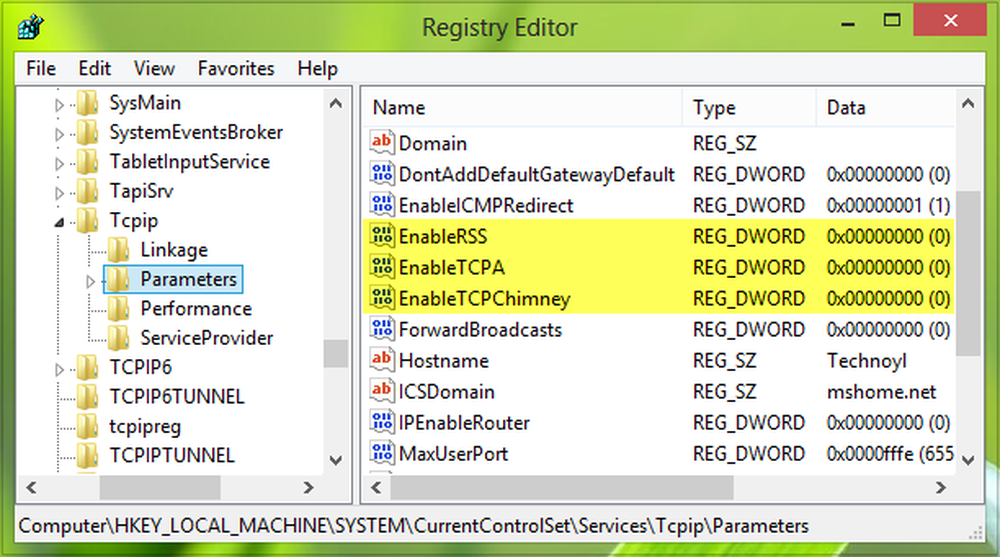Select the MaxUserPort DWORD icon
The height and width of the screenshot is (557, 1000).
point(382,453)
